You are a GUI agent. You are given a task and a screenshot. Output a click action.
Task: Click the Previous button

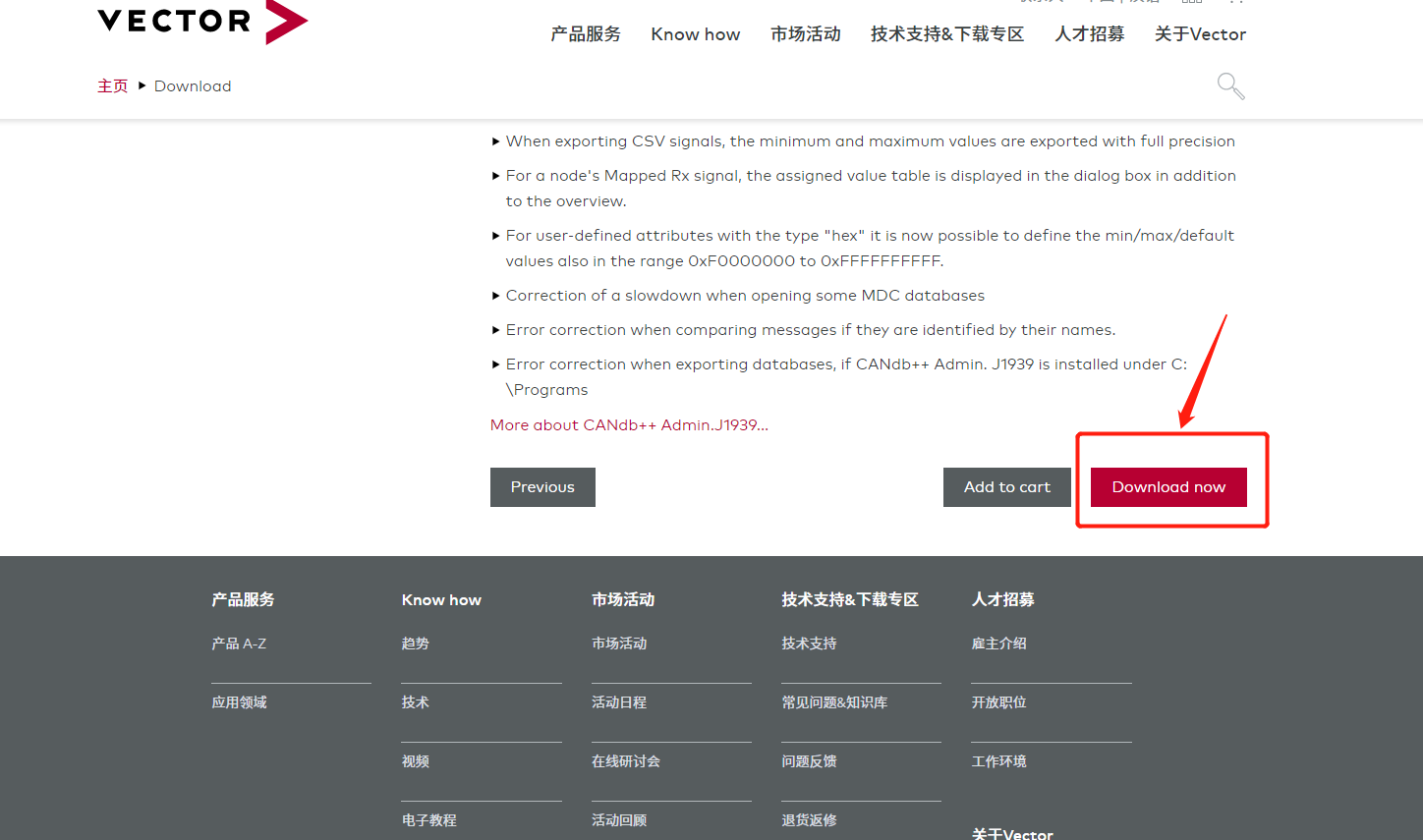click(542, 486)
